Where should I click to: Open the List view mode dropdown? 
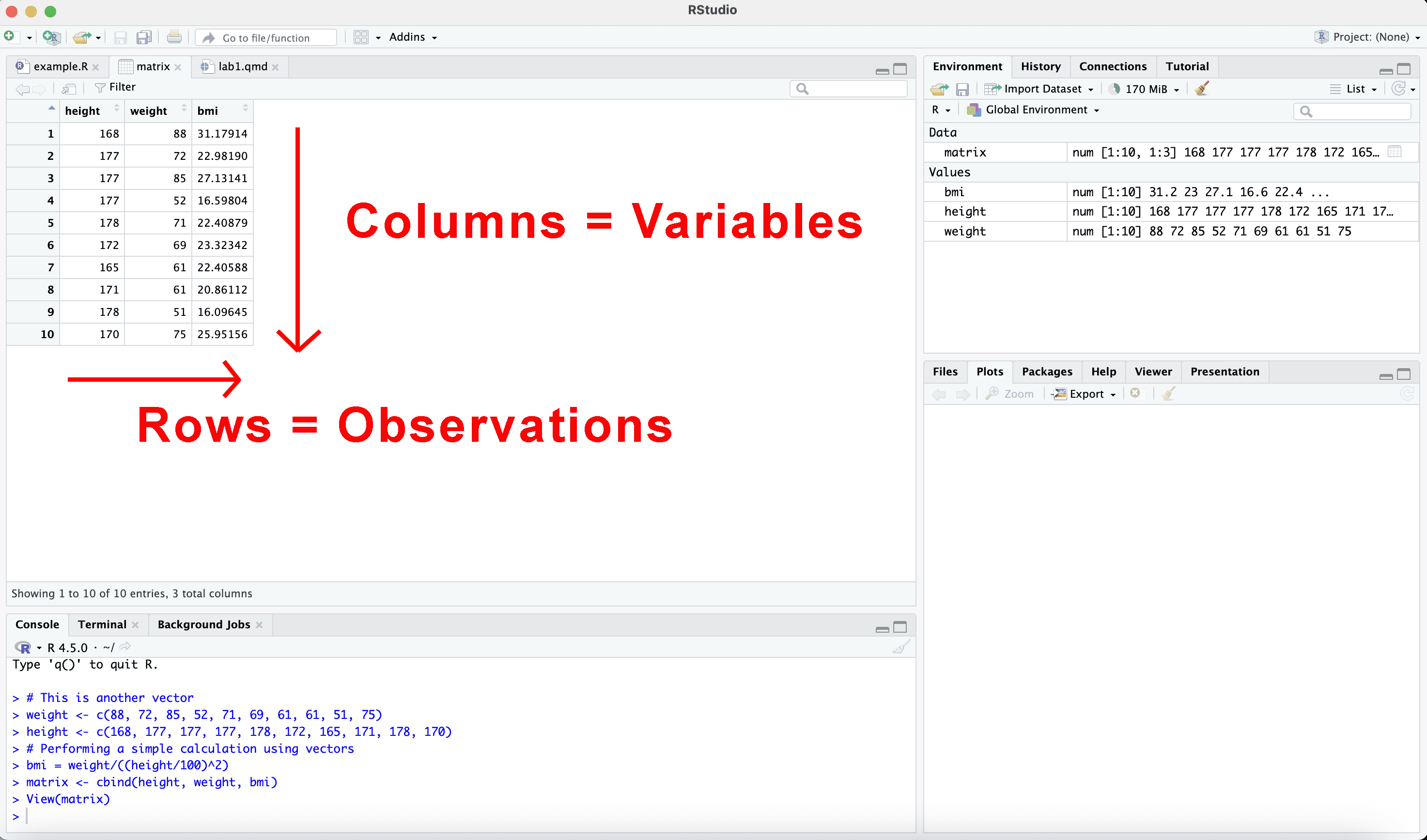(x=1355, y=89)
